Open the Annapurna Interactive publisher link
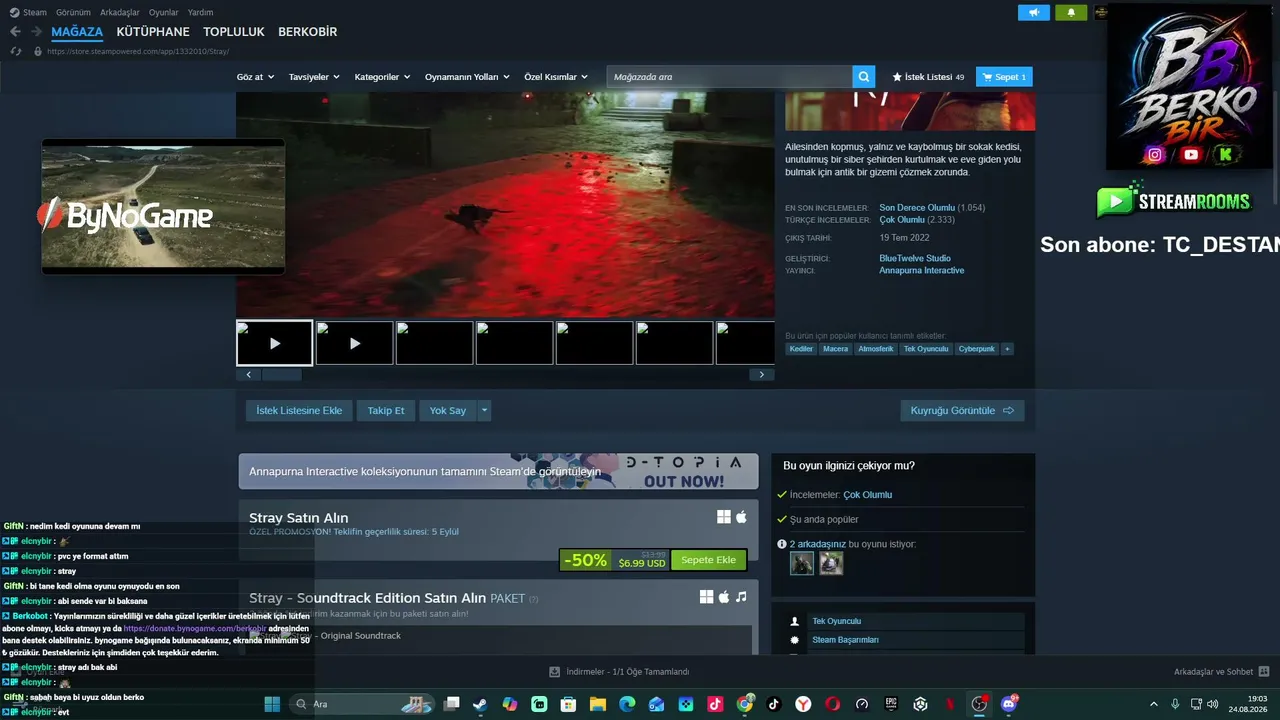The width and height of the screenshot is (1280, 720). point(922,270)
